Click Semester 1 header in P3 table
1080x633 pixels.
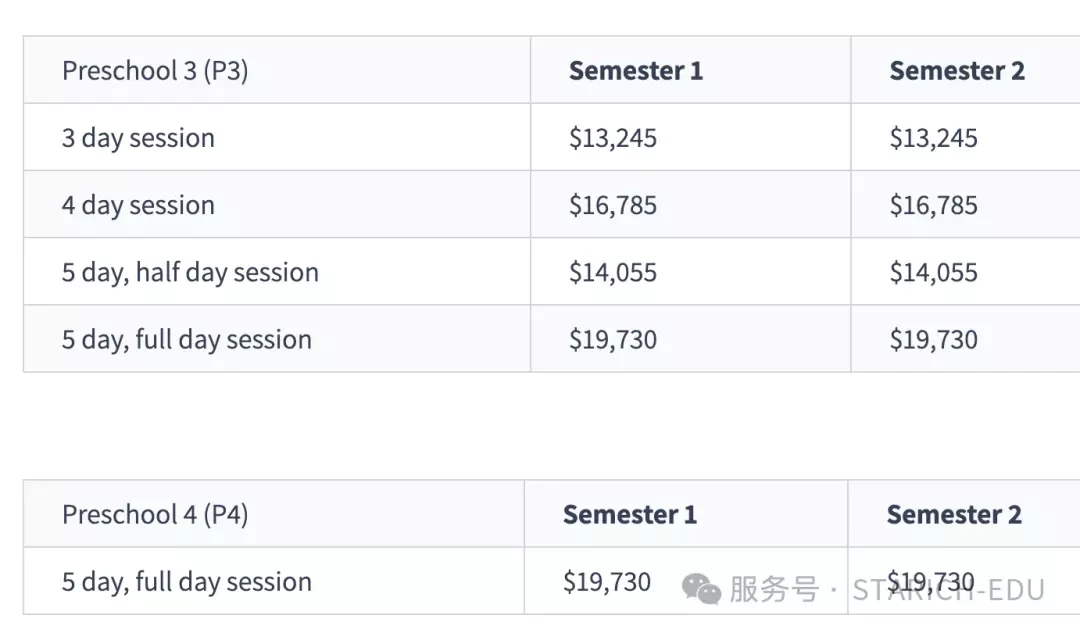click(636, 70)
